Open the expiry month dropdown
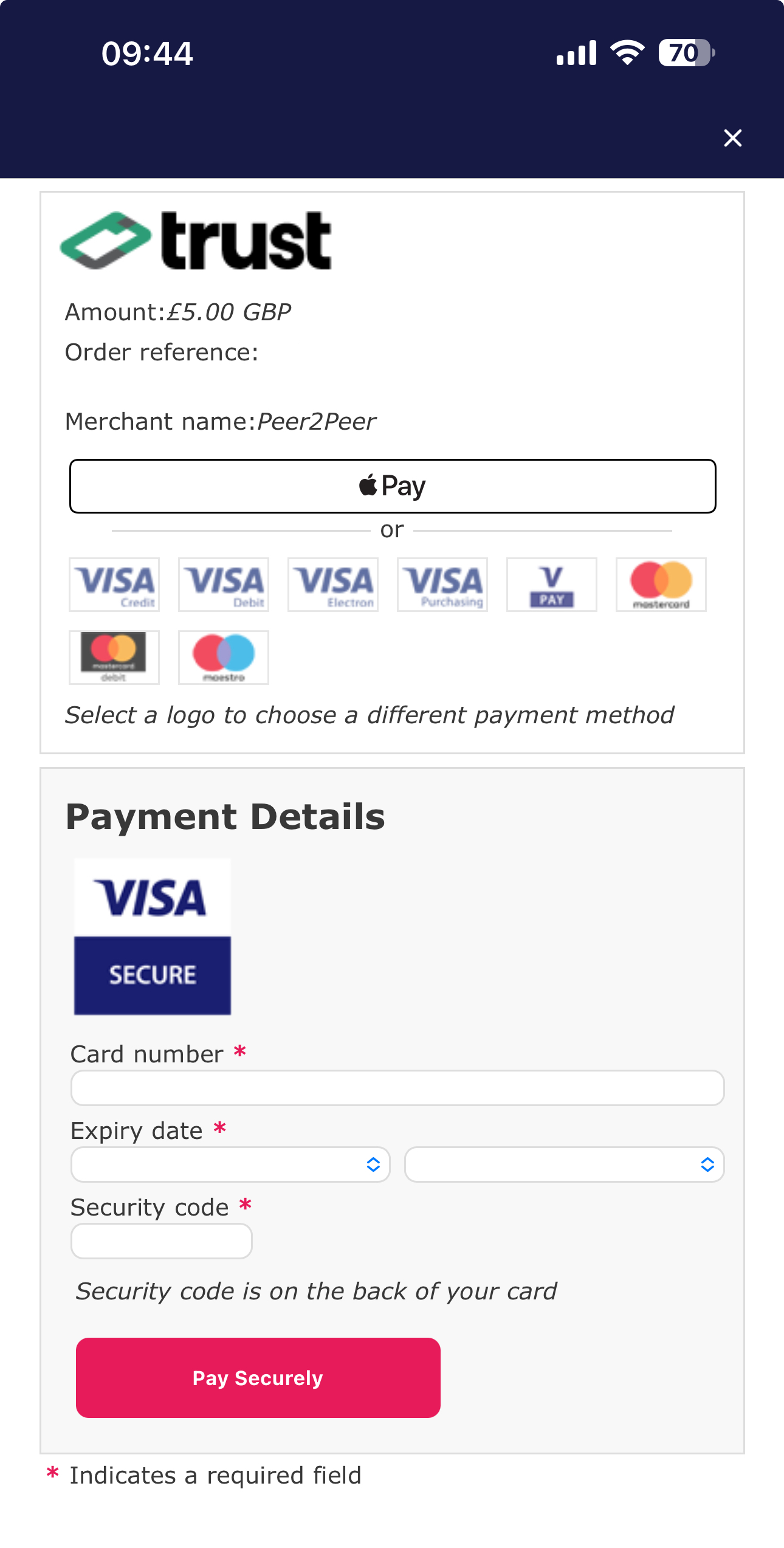This screenshot has width=784, height=1548. click(x=230, y=1164)
